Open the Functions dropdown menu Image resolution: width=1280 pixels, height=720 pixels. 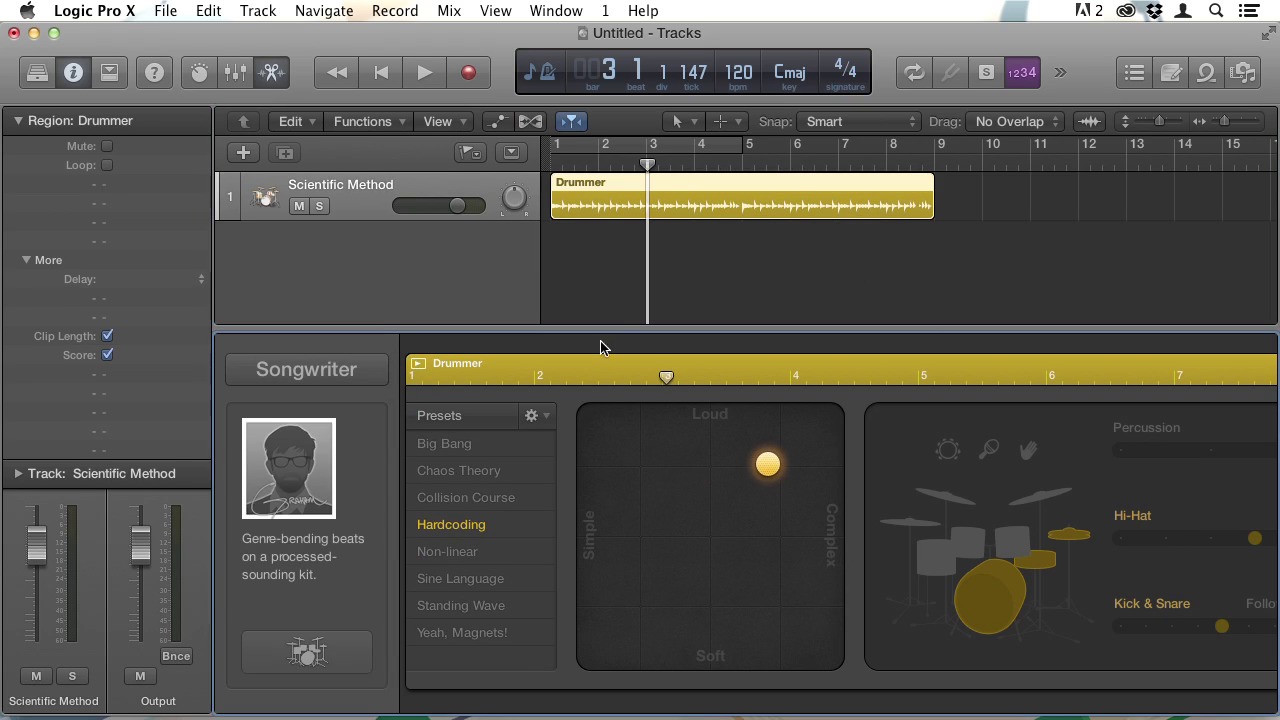[x=369, y=121]
